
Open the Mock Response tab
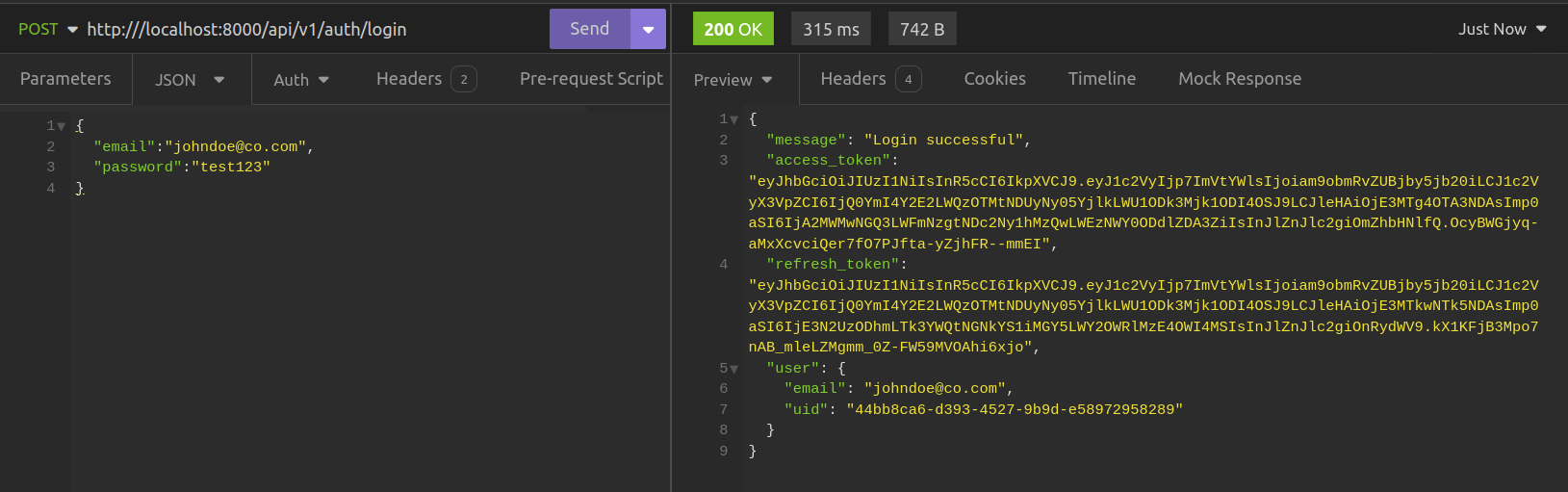(1239, 79)
